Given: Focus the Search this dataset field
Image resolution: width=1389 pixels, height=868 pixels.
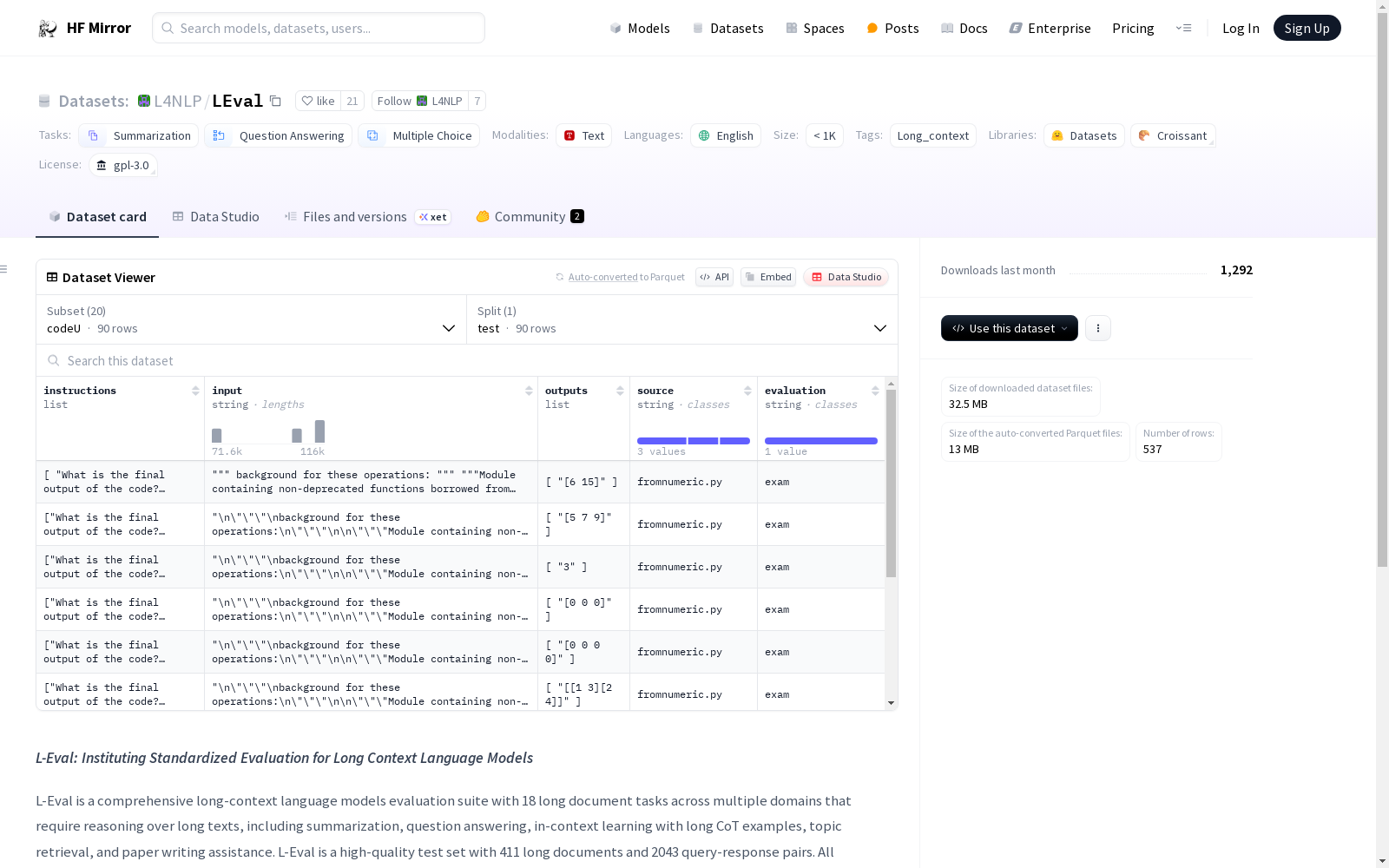Looking at the screenshot, I should pyautogui.click(x=467, y=360).
